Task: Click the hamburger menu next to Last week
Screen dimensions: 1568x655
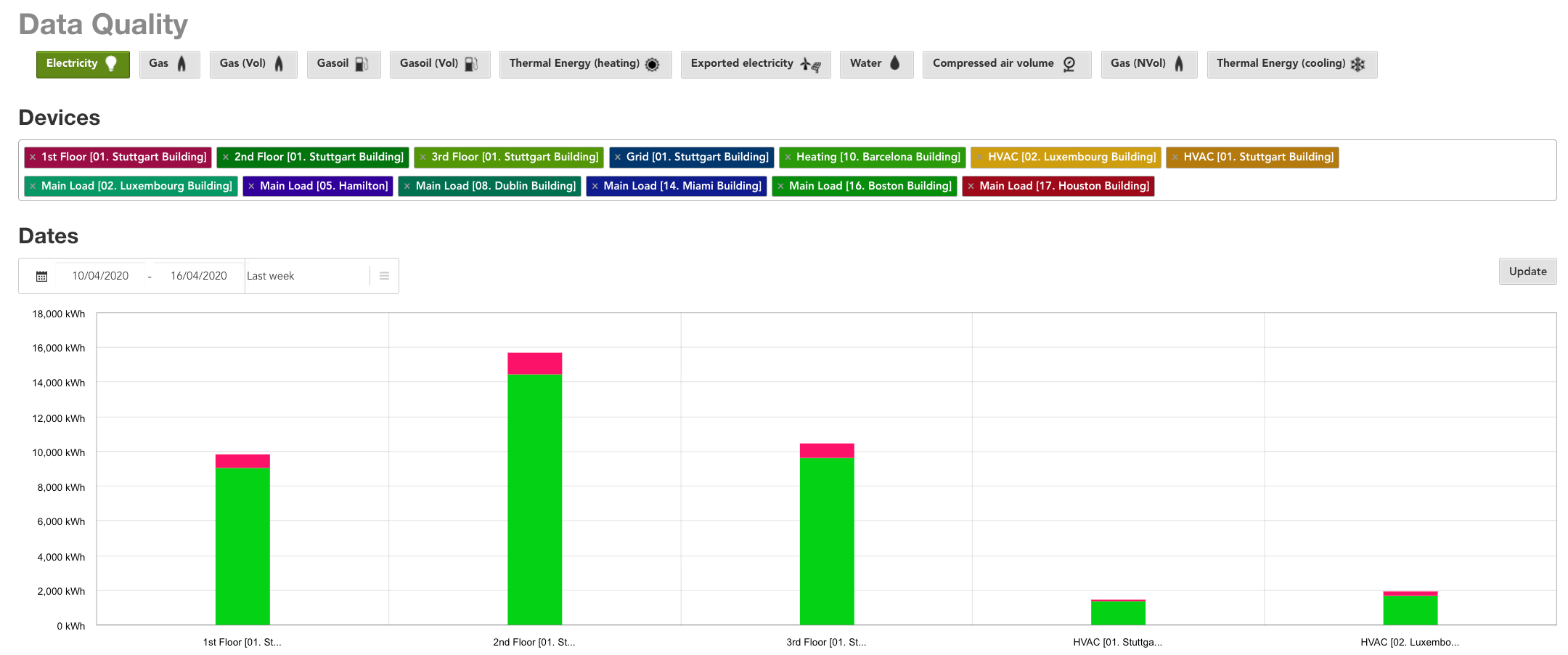Action: (384, 275)
